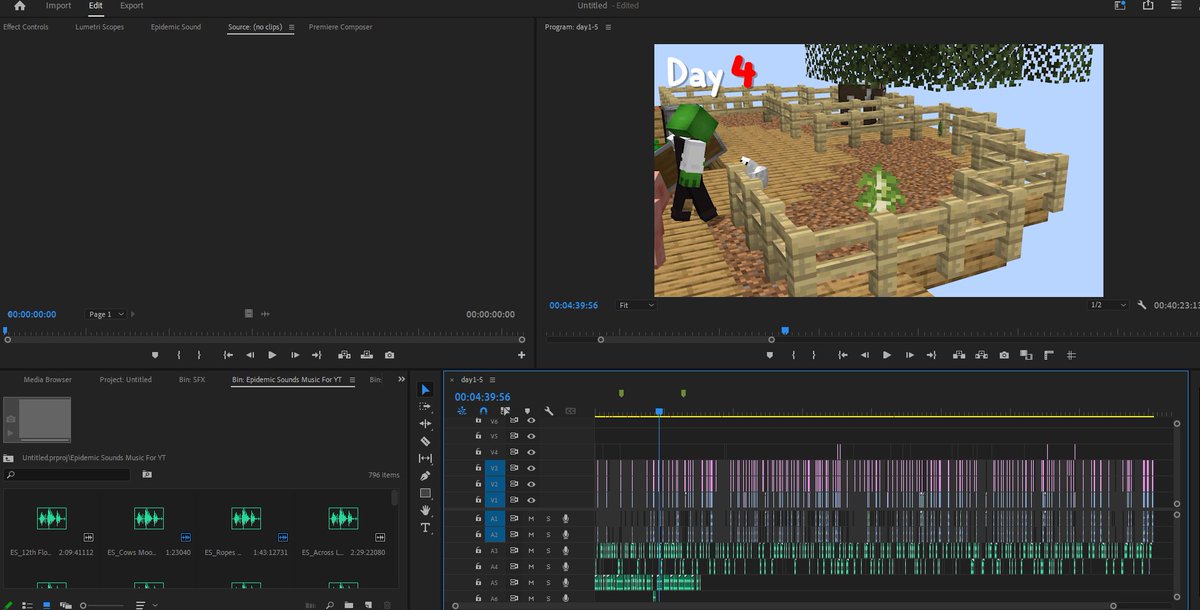1200x610 pixels.
Task: Open Program monitor panel menu
Action: click(x=607, y=27)
